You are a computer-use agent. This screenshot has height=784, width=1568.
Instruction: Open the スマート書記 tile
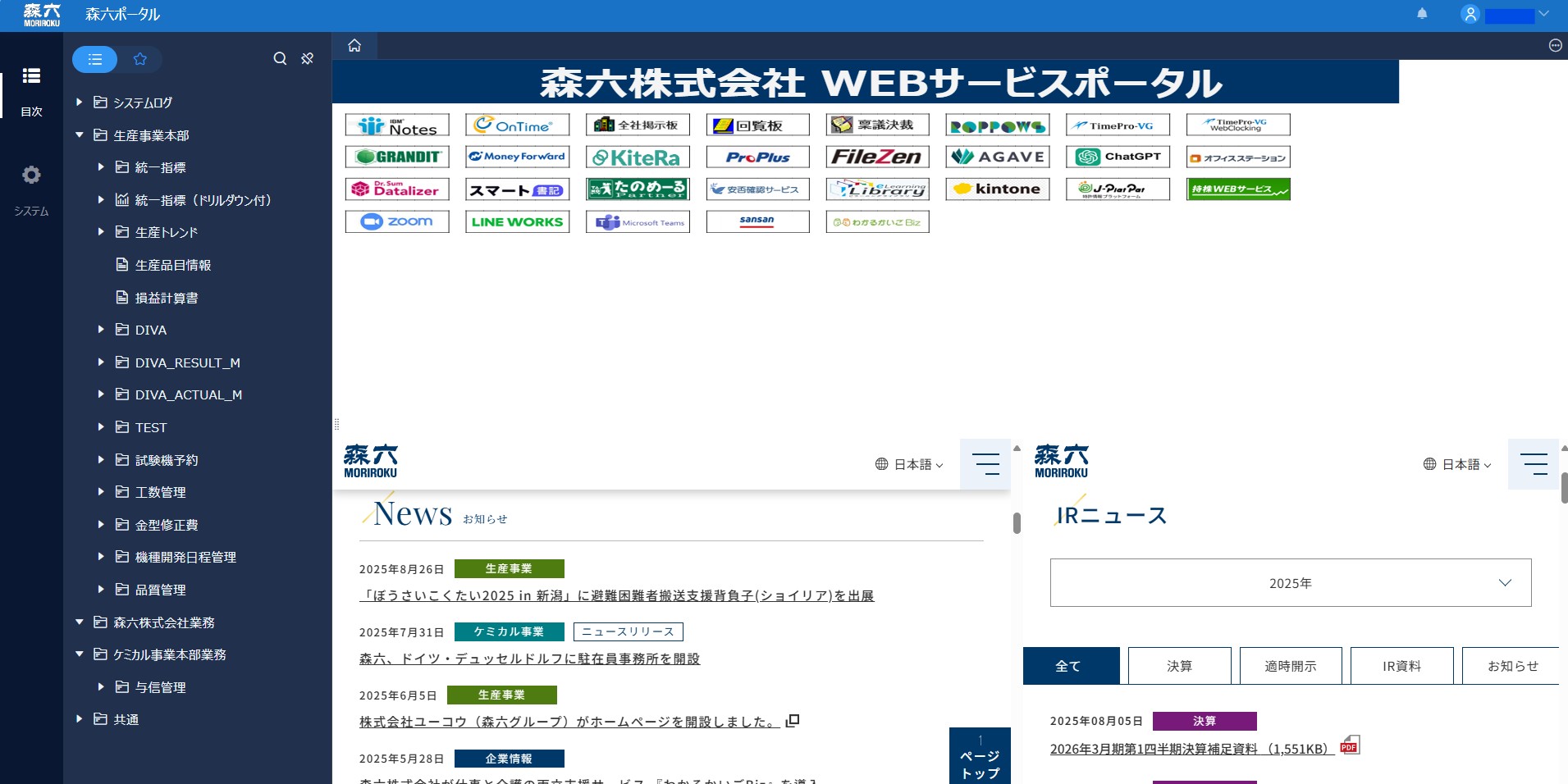517,189
